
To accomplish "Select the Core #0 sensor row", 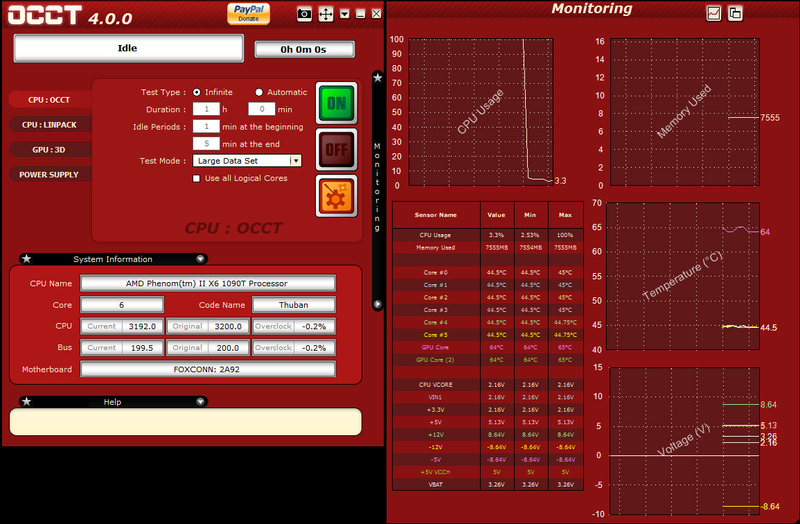I will pyautogui.click(x=488, y=272).
